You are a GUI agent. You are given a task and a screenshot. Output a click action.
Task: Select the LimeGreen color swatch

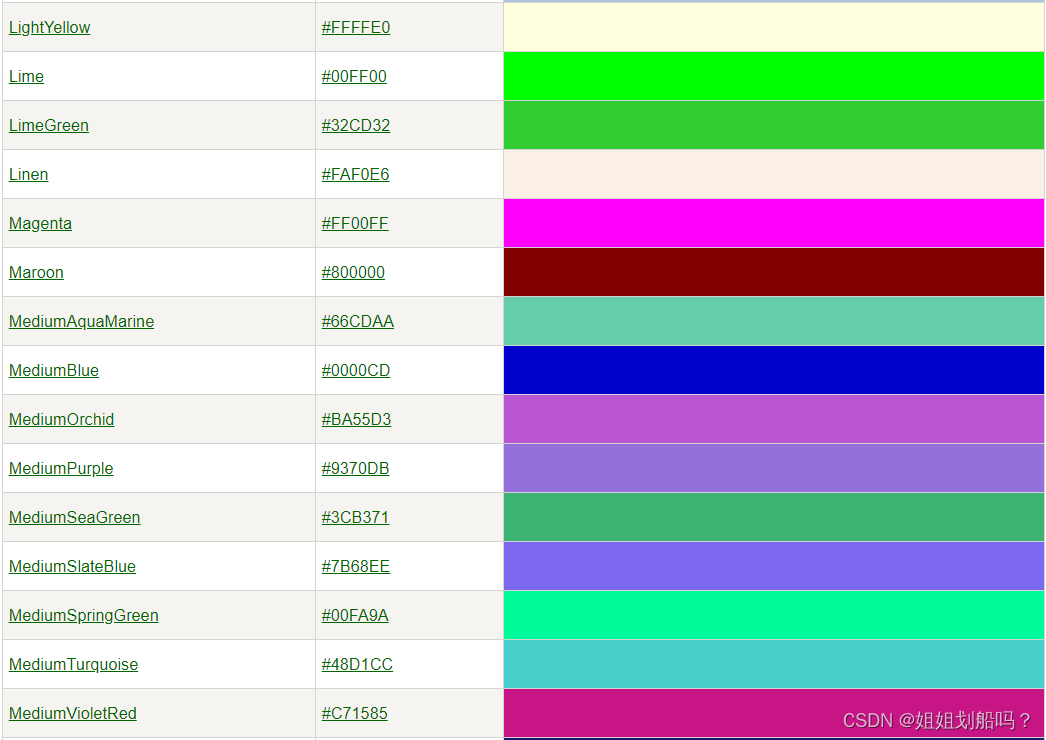click(x=774, y=125)
